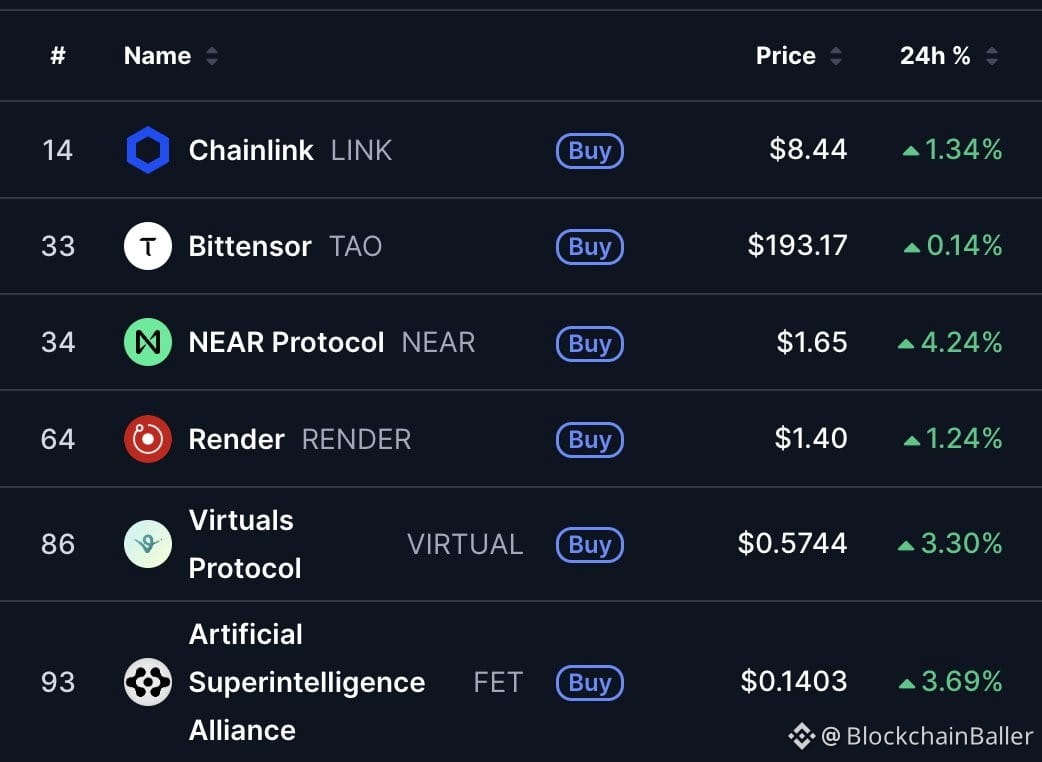The image size is (1042, 762).
Task: Click Buy next to NEAR Protocol
Action: (x=589, y=343)
